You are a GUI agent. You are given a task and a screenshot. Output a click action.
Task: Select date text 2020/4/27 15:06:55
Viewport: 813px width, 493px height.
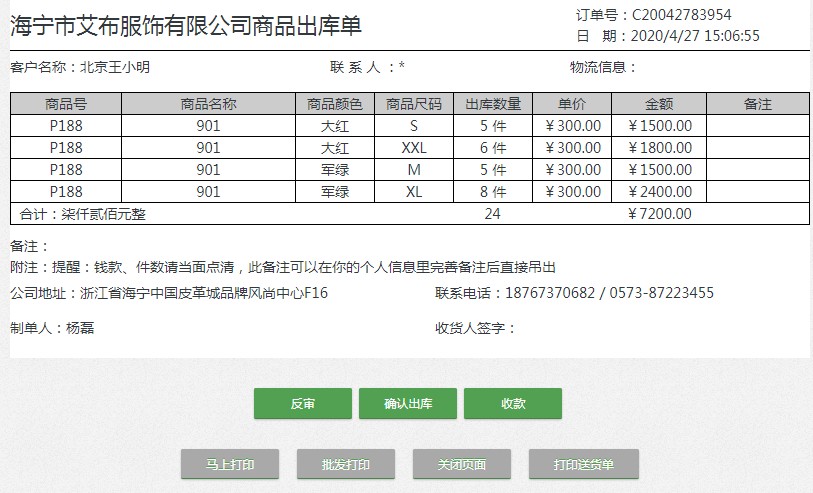pyautogui.click(x=695, y=36)
